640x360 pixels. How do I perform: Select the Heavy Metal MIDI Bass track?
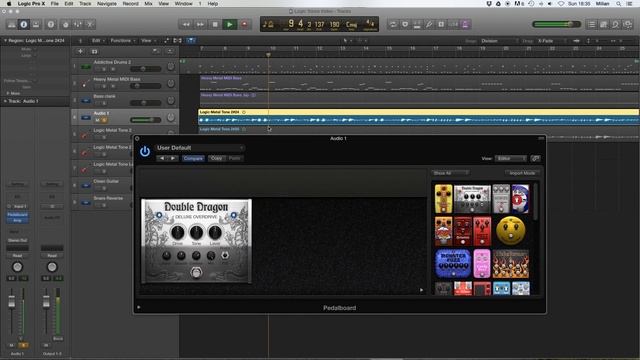[124, 83]
